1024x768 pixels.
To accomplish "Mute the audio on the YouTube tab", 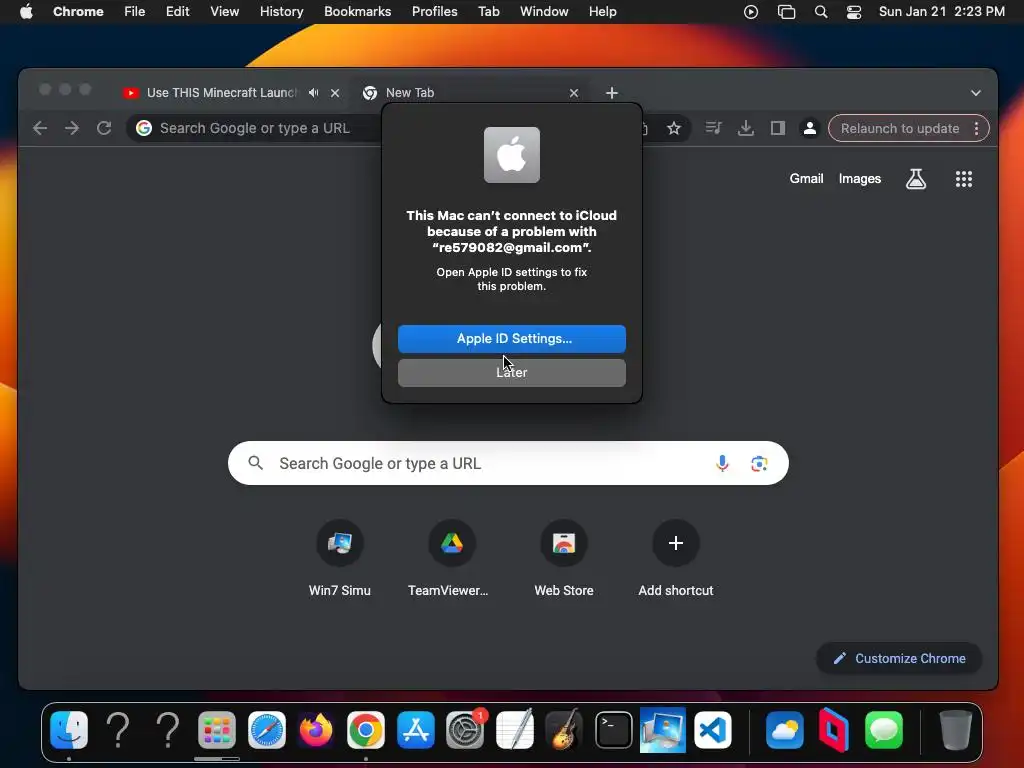I will pos(313,93).
